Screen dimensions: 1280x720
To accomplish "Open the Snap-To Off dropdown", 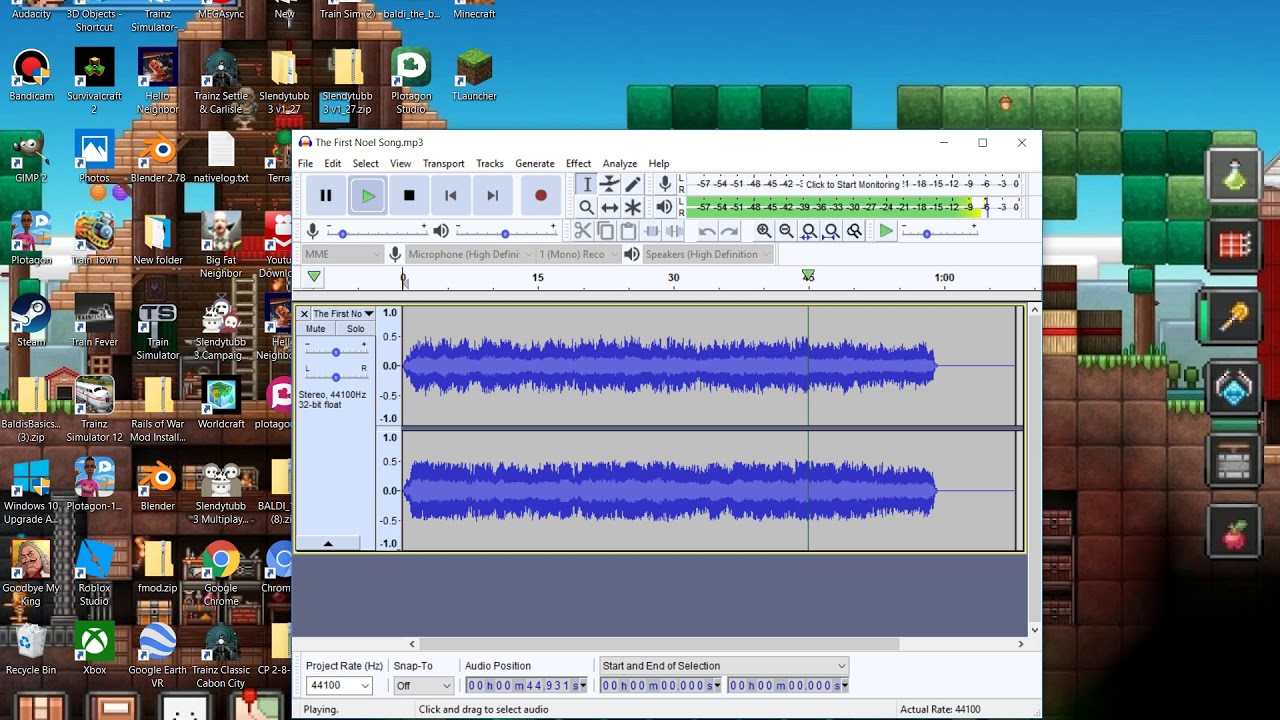I will point(423,685).
